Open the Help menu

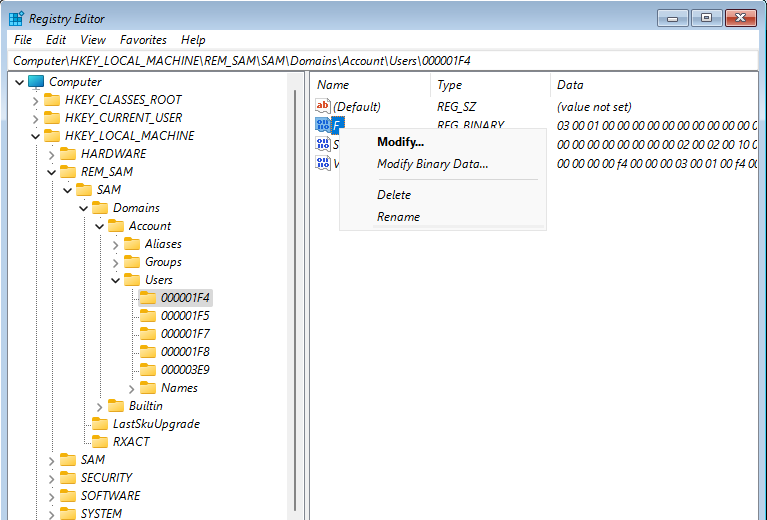click(193, 40)
